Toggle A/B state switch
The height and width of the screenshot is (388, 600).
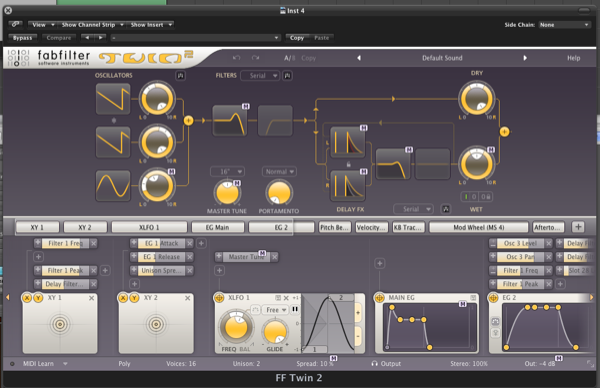tap(289, 58)
